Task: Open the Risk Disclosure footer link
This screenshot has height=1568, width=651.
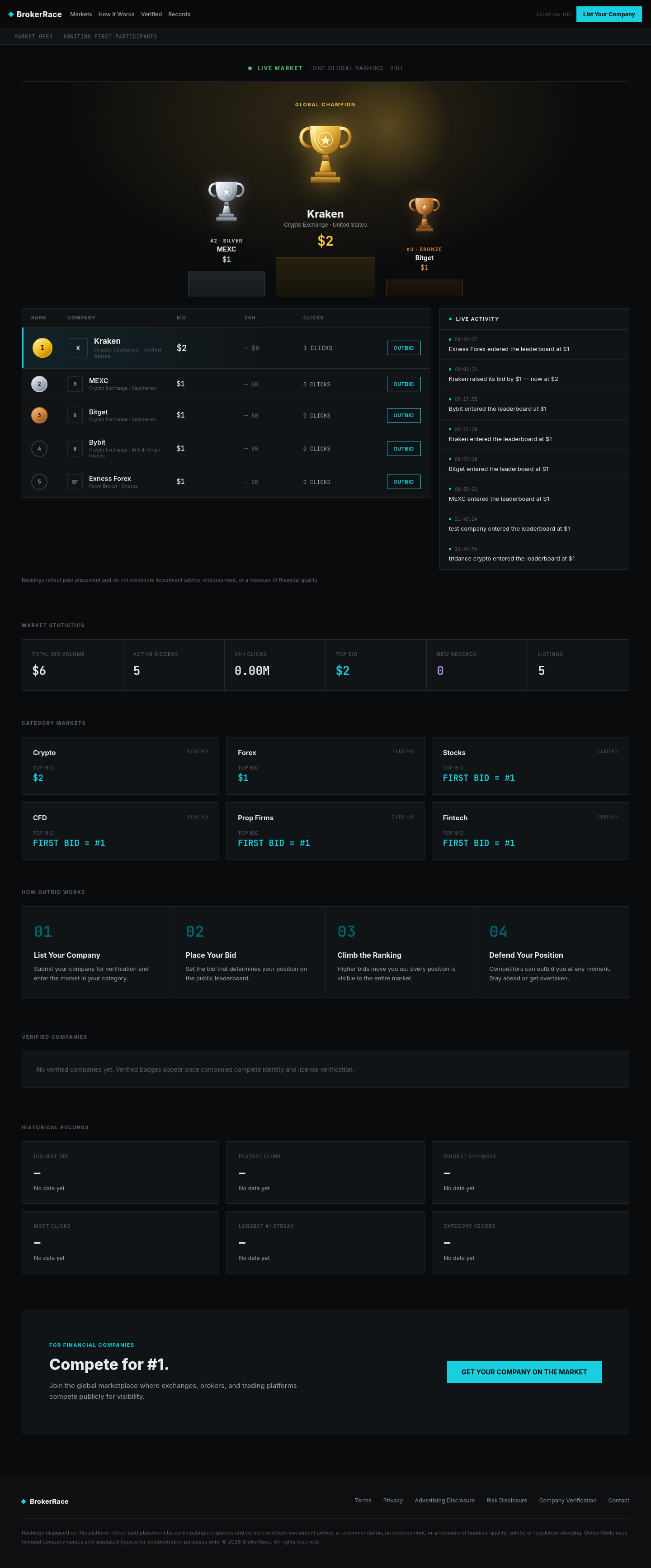Action: tap(507, 1501)
